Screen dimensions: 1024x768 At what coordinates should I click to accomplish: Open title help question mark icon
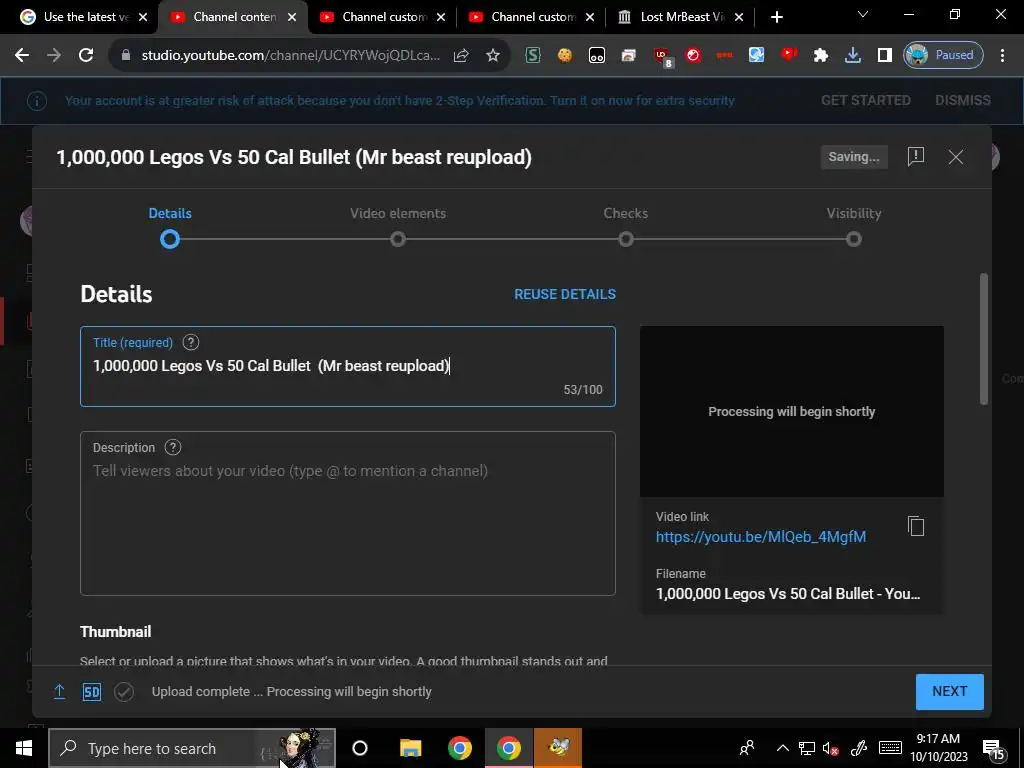click(x=191, y=342)
